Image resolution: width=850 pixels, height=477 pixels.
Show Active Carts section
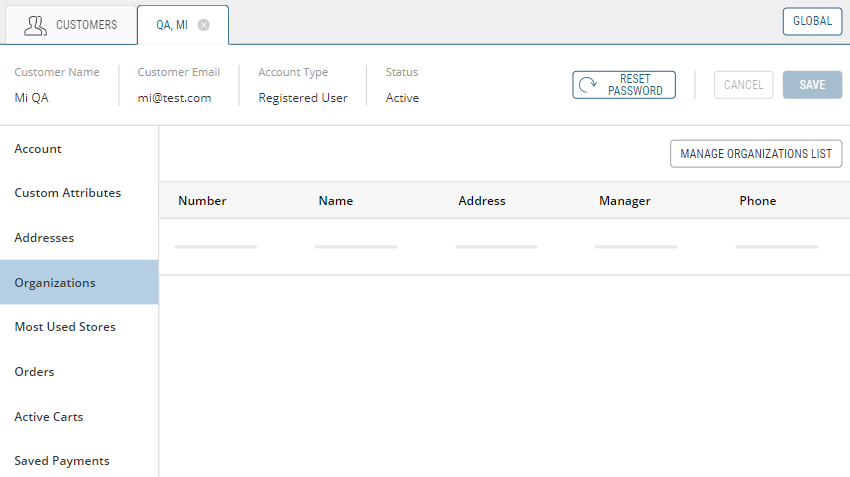tap(49, 416)
